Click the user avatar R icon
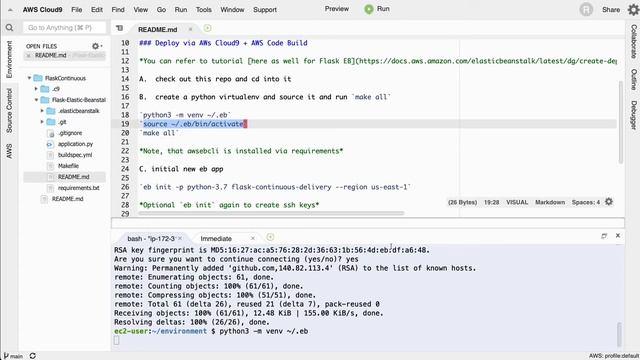 pos(586,9)
